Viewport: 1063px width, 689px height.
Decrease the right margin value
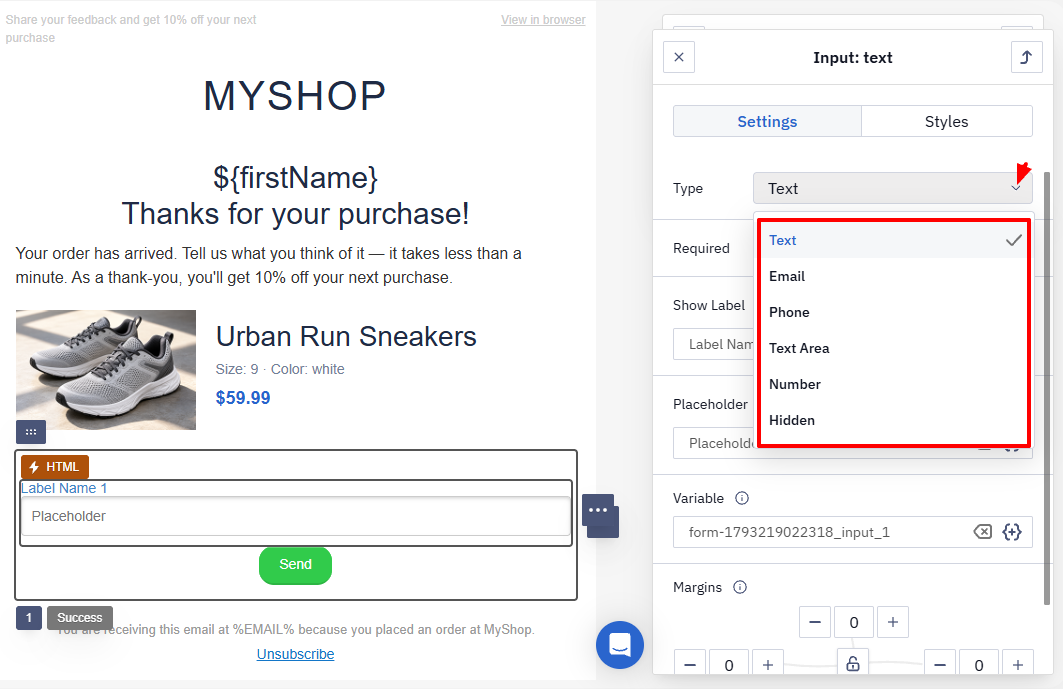pyautogui.click(x=940, y=663)
